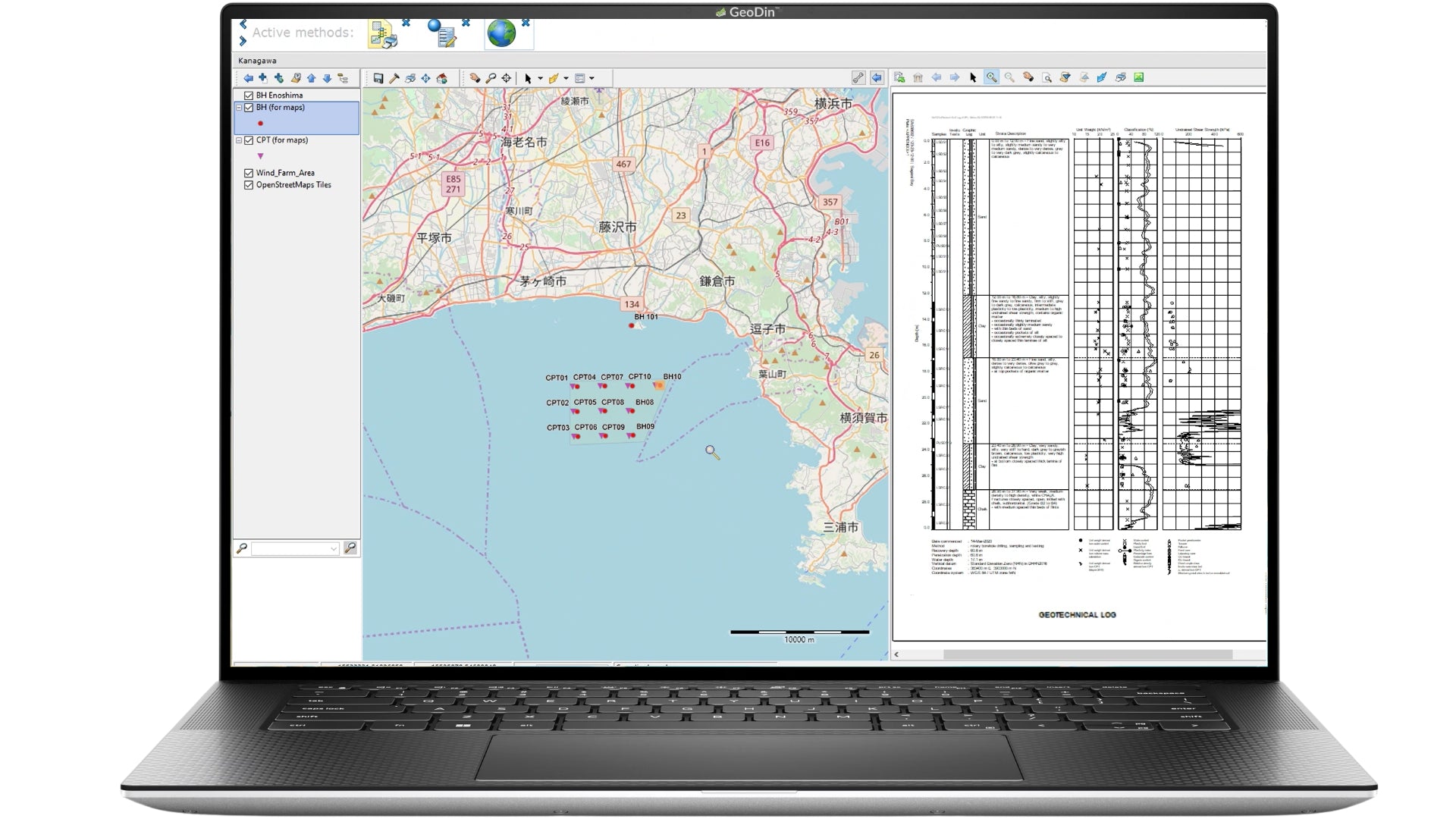Select the pan hand tool in map toolbar

pos(475,78)
